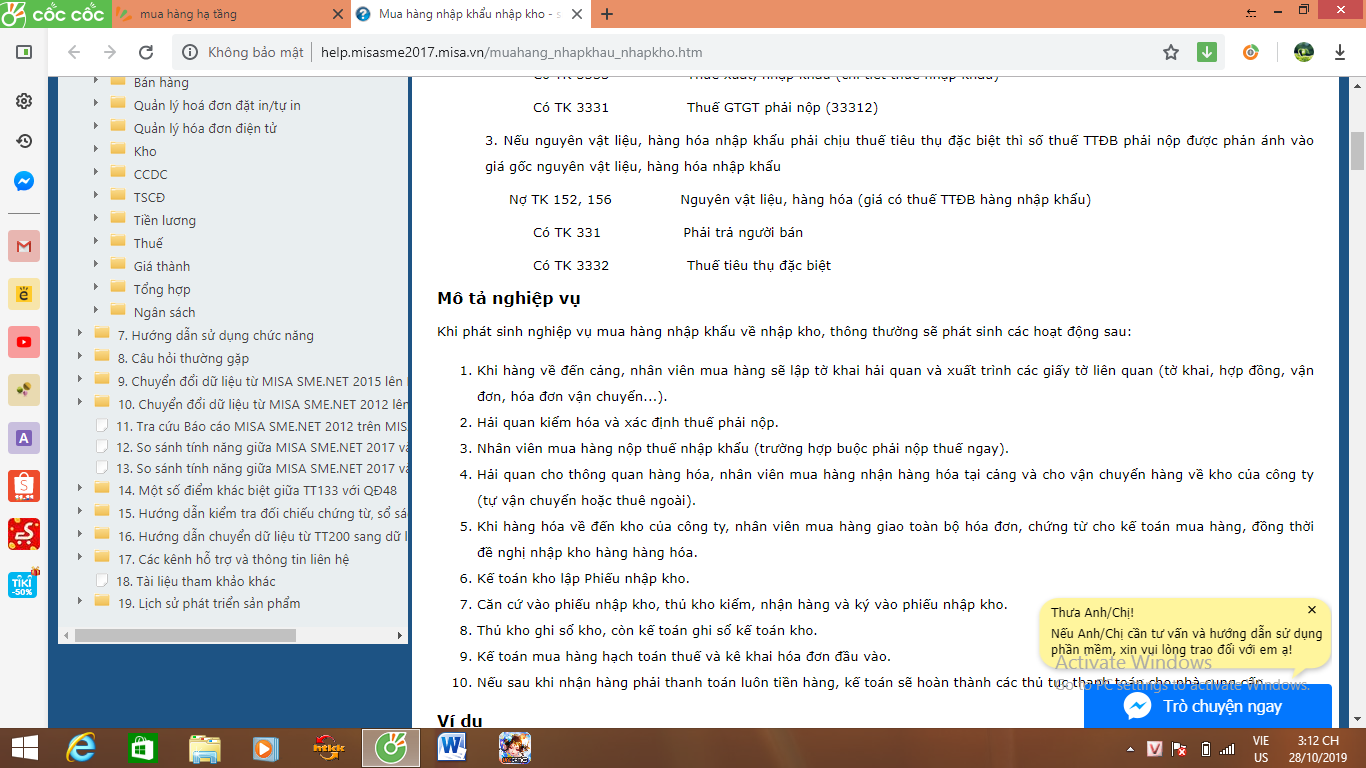The height and width of the screenshot is (768, 1366).
Task: Open Microsoft Word from taskbar
Action: pos(452,748)
